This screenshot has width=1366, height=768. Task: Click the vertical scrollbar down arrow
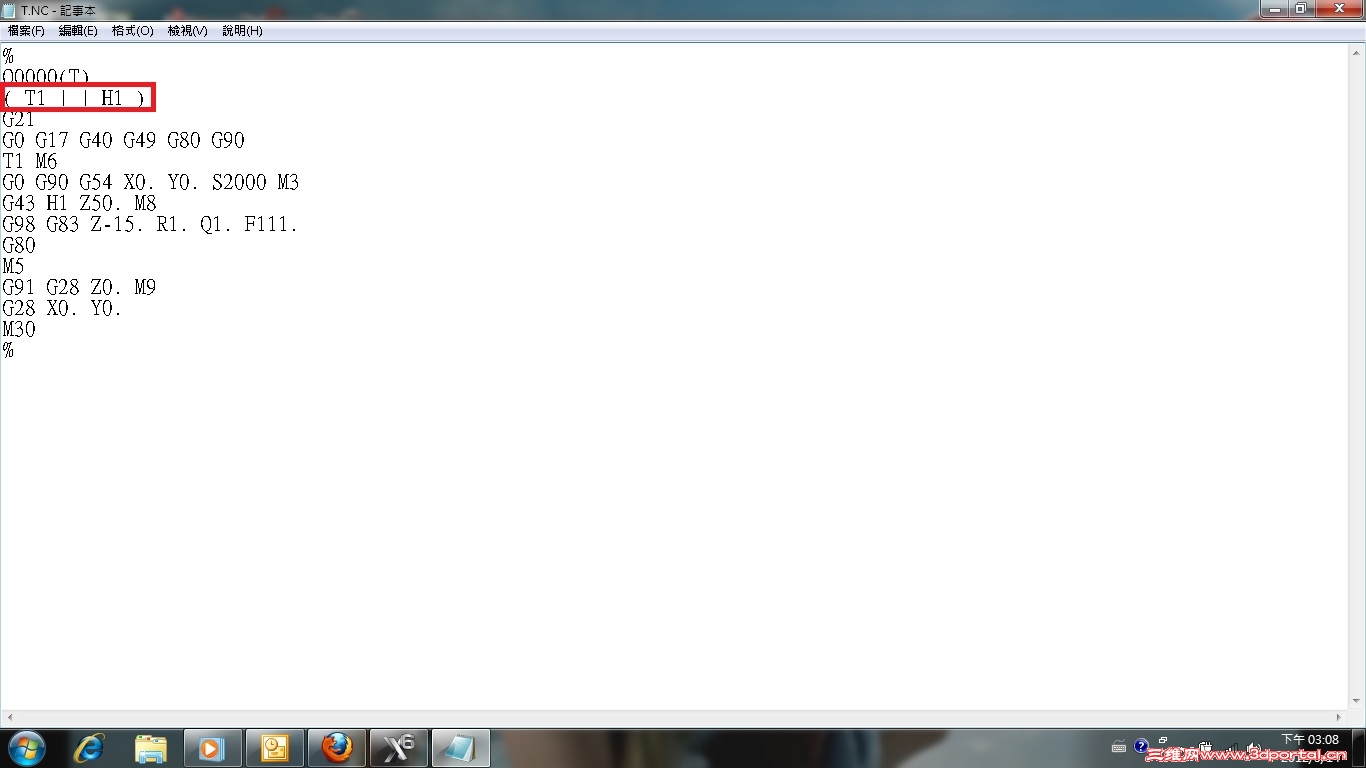point(1357,701)
